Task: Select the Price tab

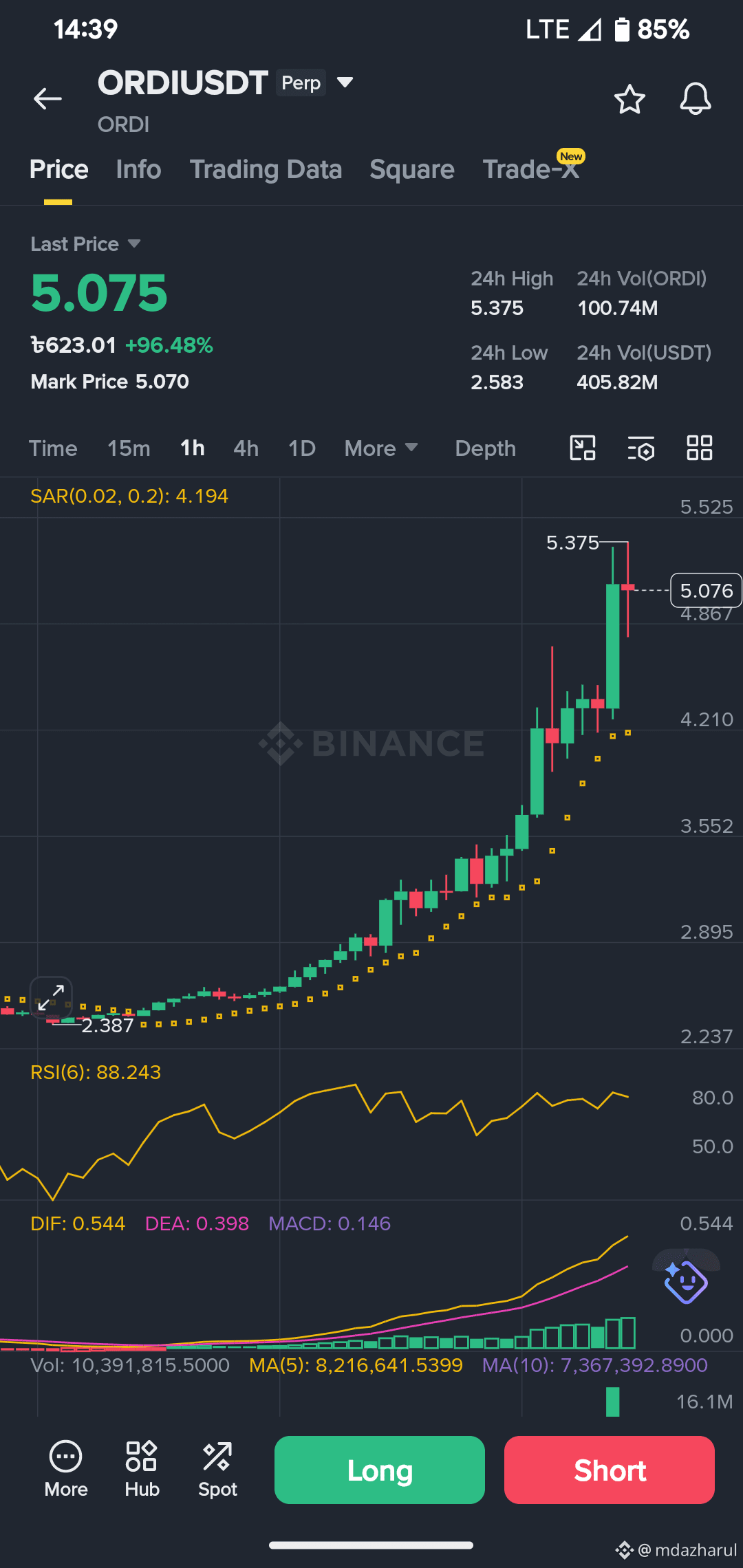Action: click(x=59, y=170)
